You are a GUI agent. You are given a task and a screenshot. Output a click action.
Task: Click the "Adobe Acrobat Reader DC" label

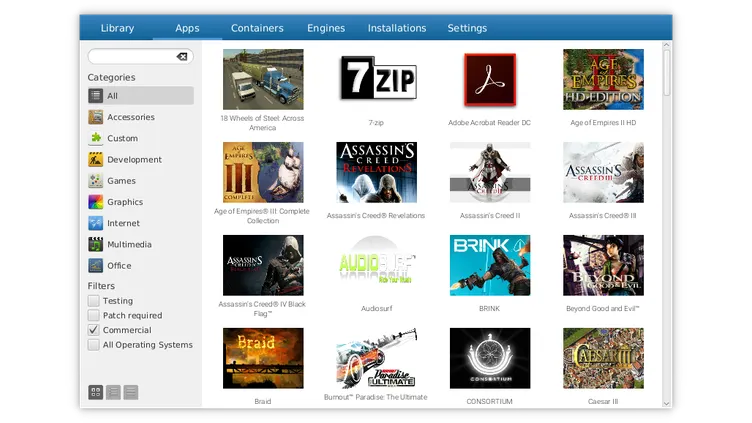point(489,123)
